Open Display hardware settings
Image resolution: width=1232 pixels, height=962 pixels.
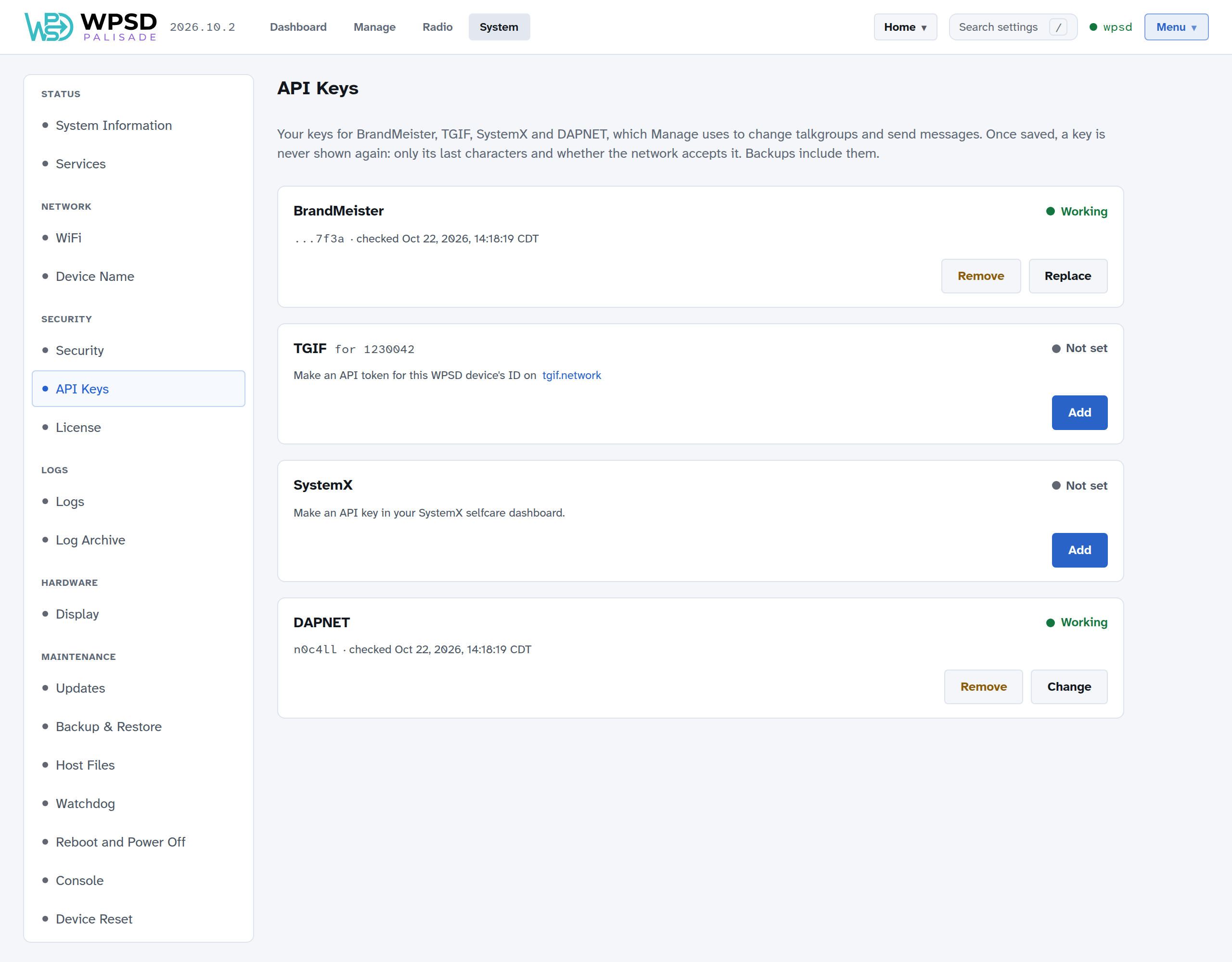pos(138,613)
